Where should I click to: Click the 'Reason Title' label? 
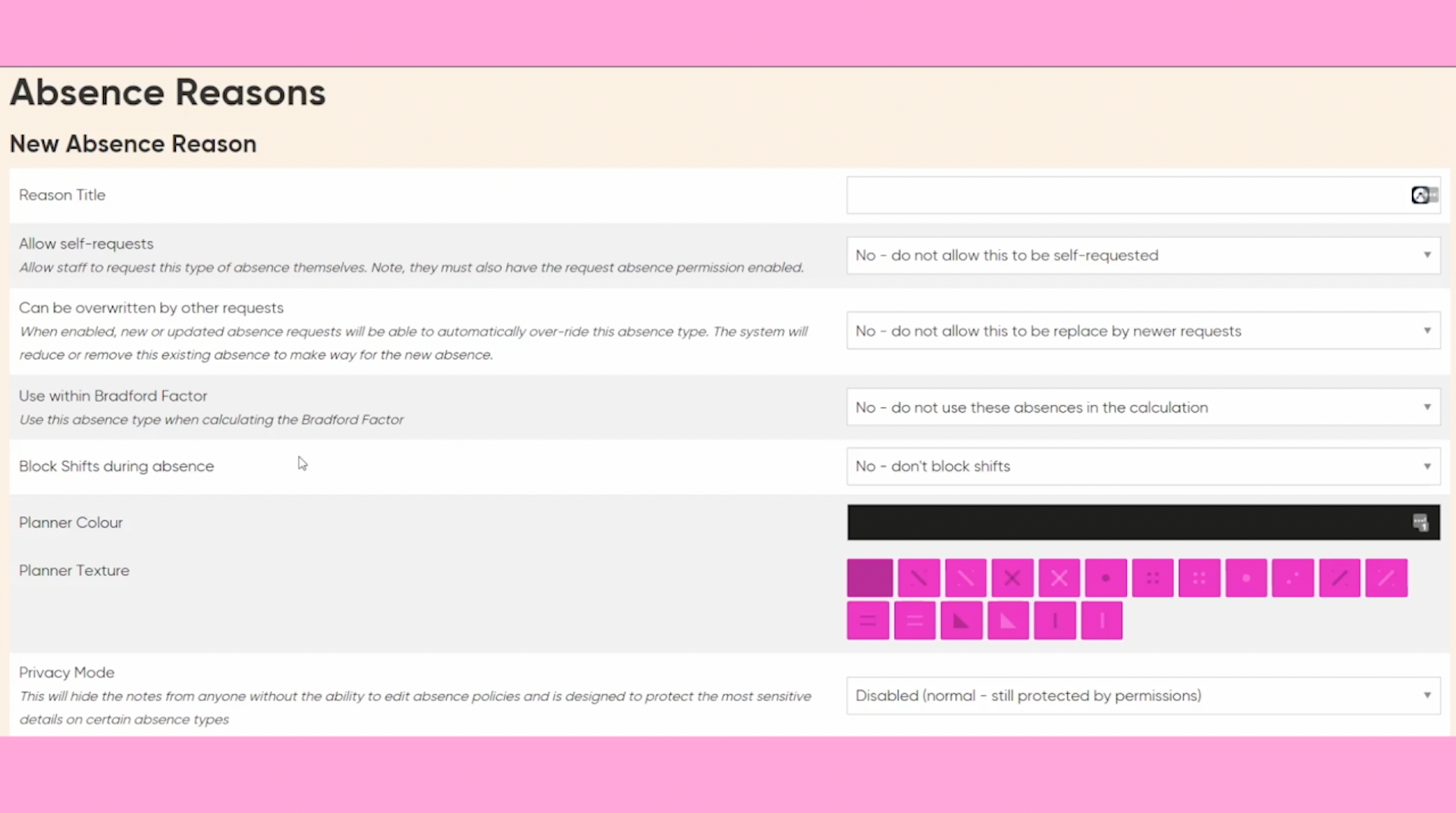pyautogui.click(x=62, y=195)
